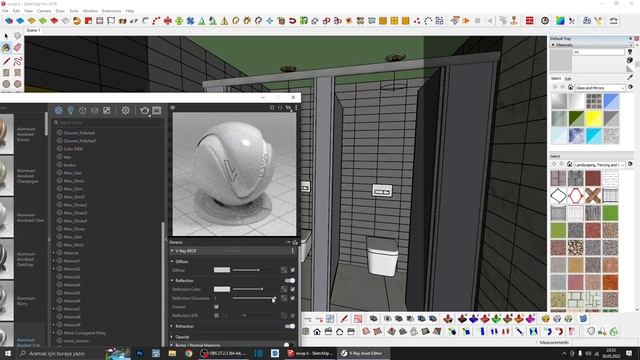640x360 pixels.
Task: Click the In Model home icon beside Glass and Mirrors
Action: point(570,87)
